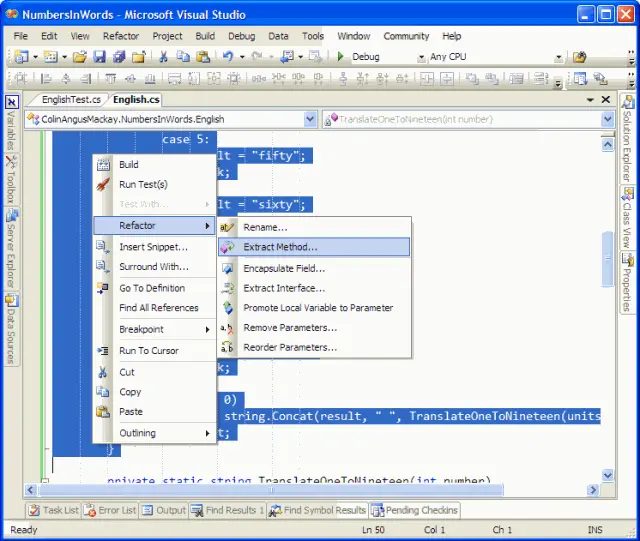This screenshot has width=640, height=541.
Task: Click the Save icon in toolbar
Action: point(99,57)
